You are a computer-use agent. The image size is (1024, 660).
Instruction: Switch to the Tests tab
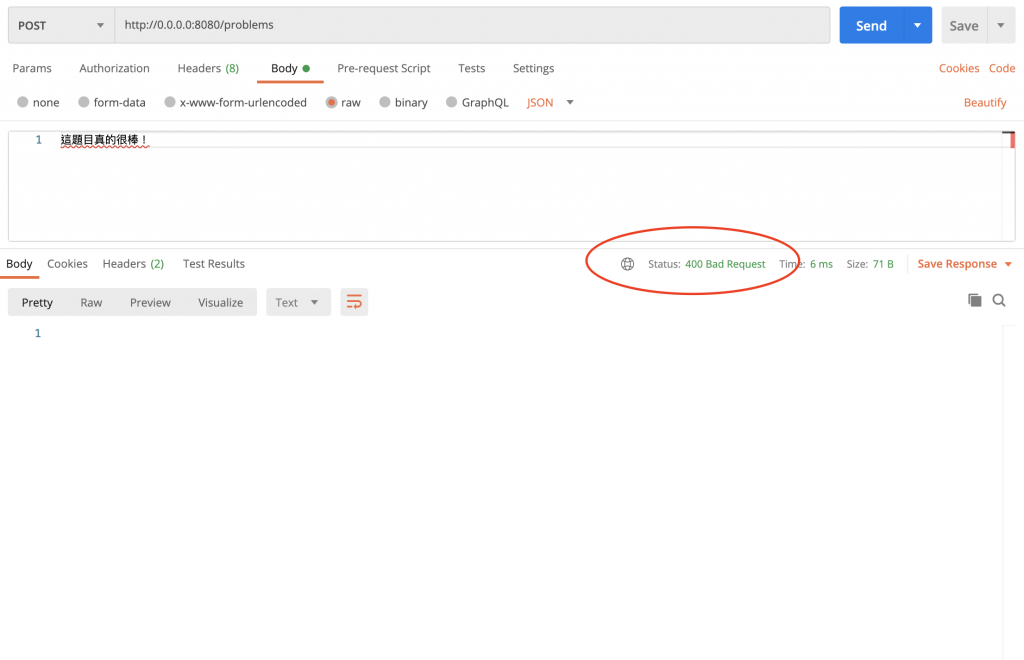472,68
